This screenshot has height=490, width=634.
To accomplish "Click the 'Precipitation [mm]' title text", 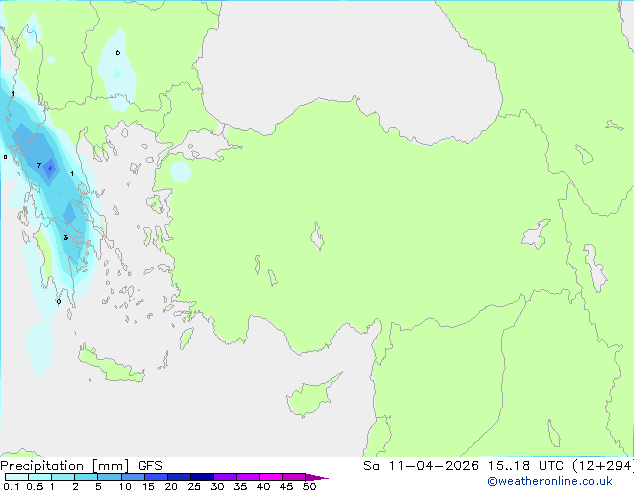I will click(x=65, y=466).
